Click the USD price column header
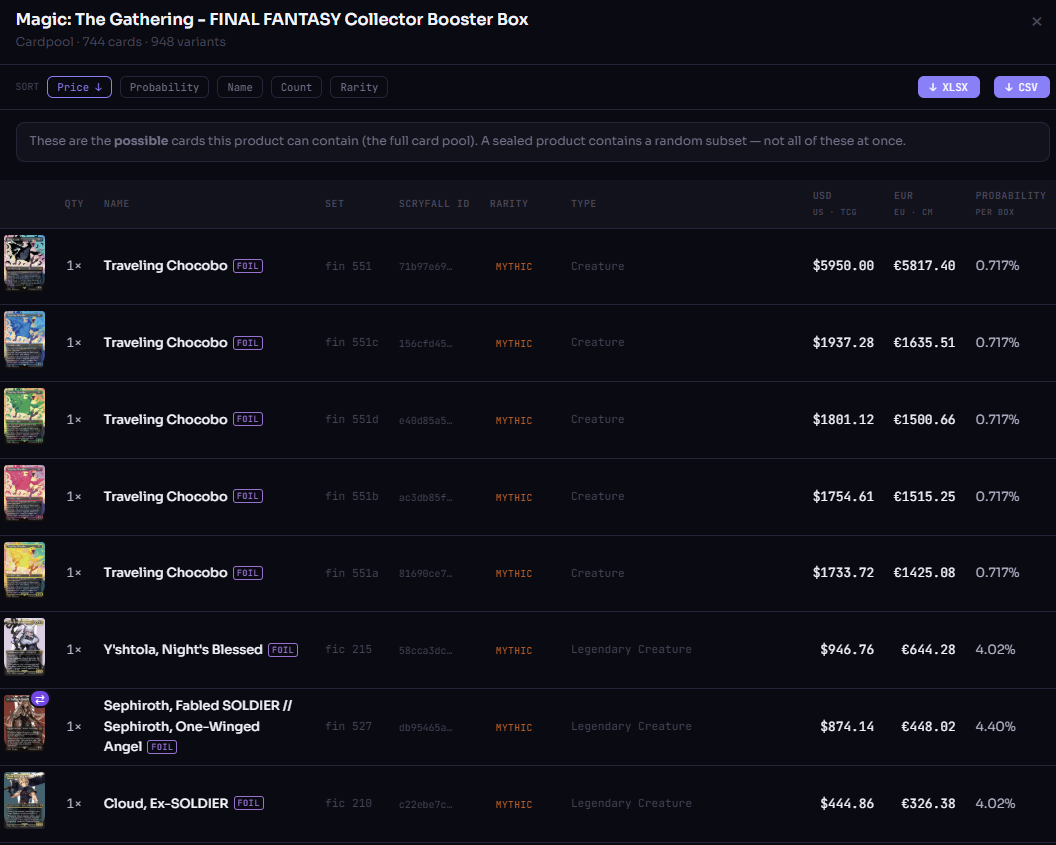 [834, 203]
